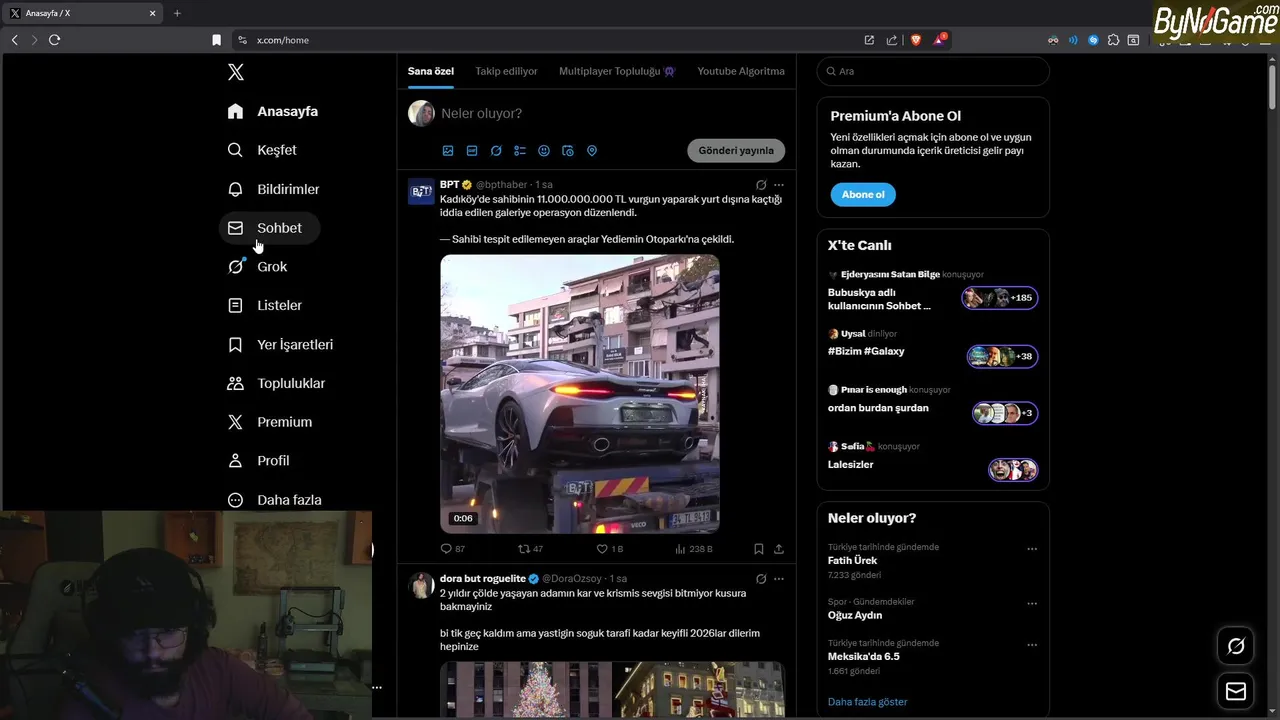Reply to the BPT post (87)
1280x720 pixels.
(x=453, y=549)
